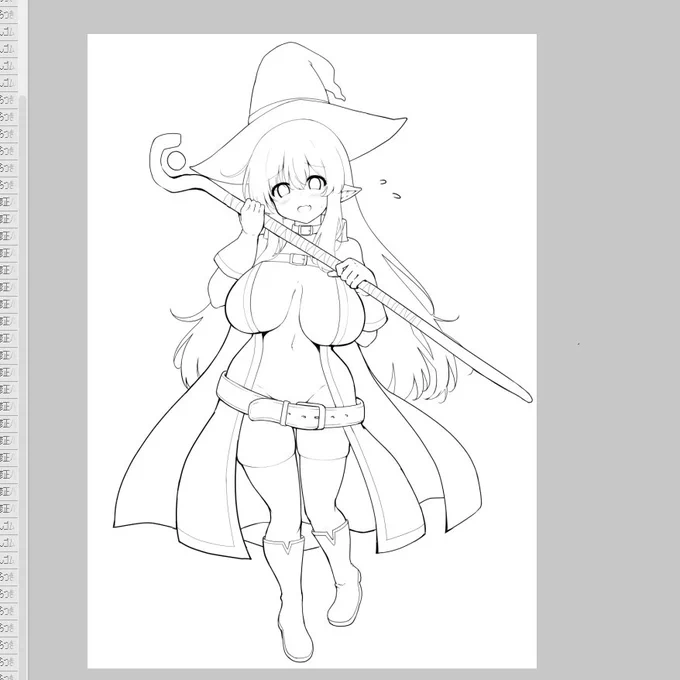680x680 pixels.
Task: Click the witch line-art drawing canvas
Action: [312, 351]
